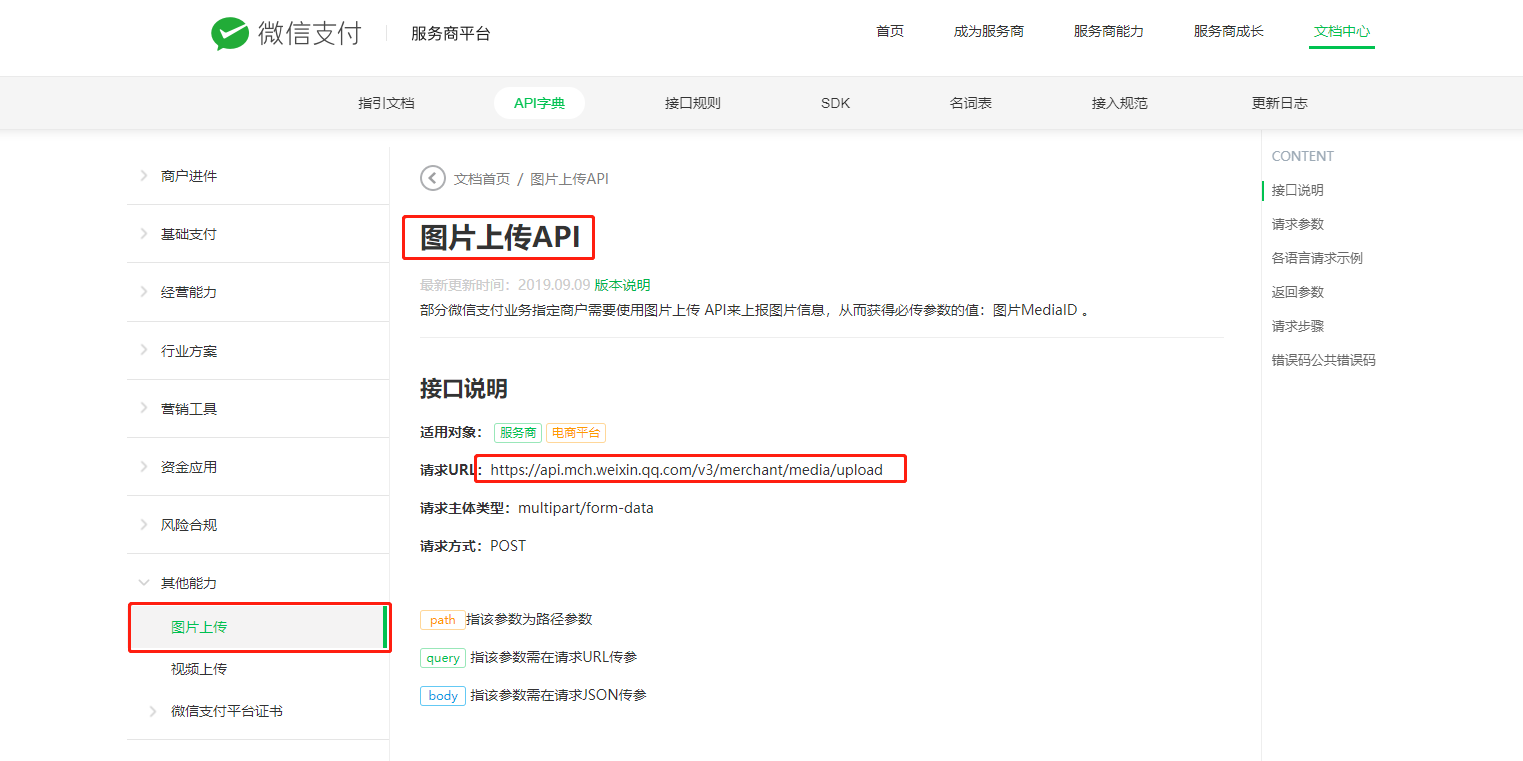Switch to the 指引文档 tab
Screen dimensions: 1523x761
pos(386,103)
